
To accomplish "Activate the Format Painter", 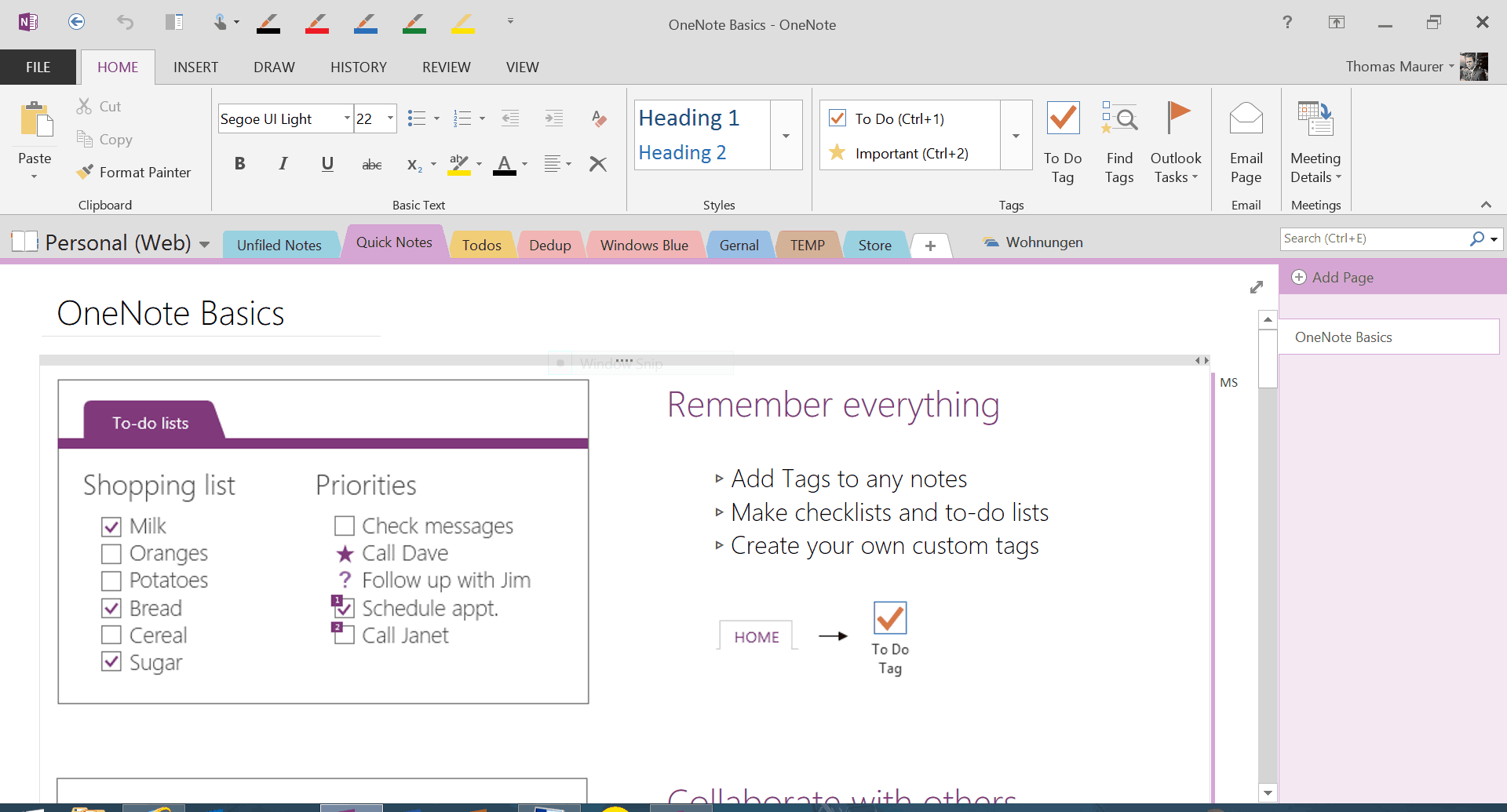I will [133, 172].
